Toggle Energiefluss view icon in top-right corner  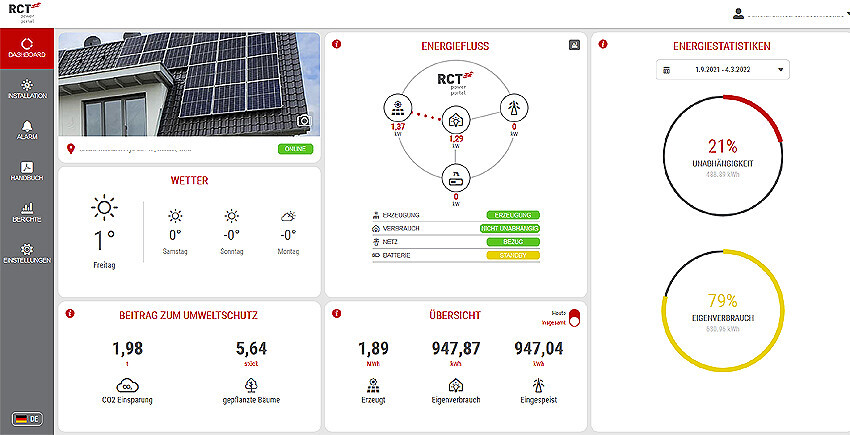click(x=573, y=45)
